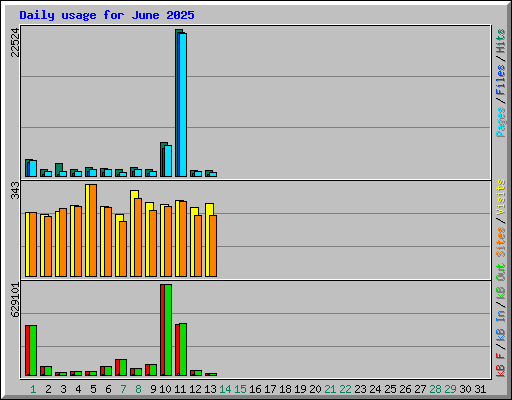Click the kB bar for day 1
Screen dimensions: 512x400
point(31,351)
